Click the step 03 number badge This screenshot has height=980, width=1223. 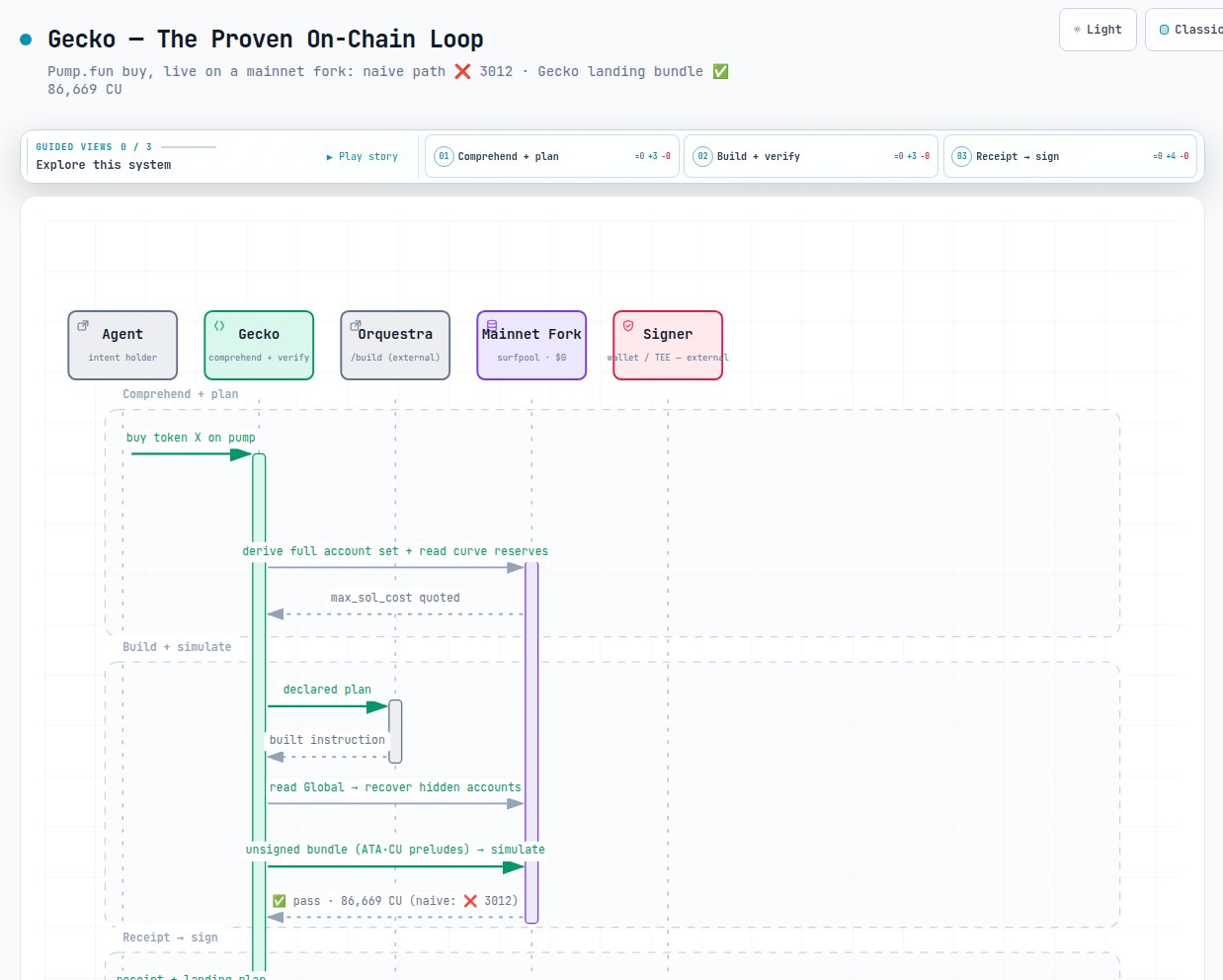click(961, 156)
